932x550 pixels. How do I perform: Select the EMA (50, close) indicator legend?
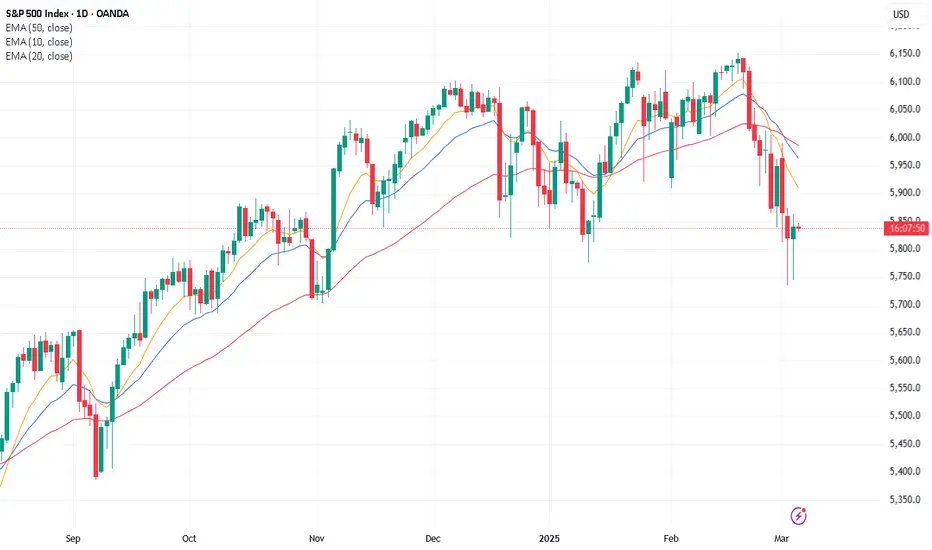tap(39, 28)
